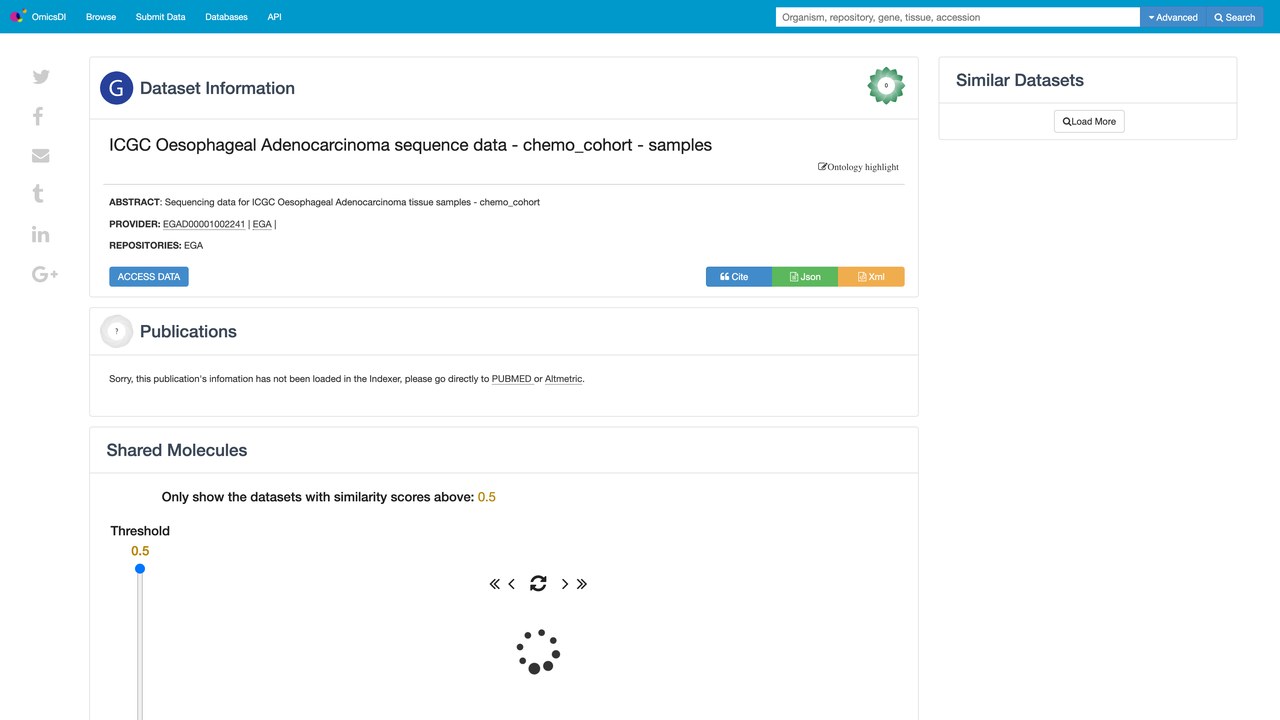1280x720 pixels.
Task: Open Submit Data page
Action: pos(160,17)
